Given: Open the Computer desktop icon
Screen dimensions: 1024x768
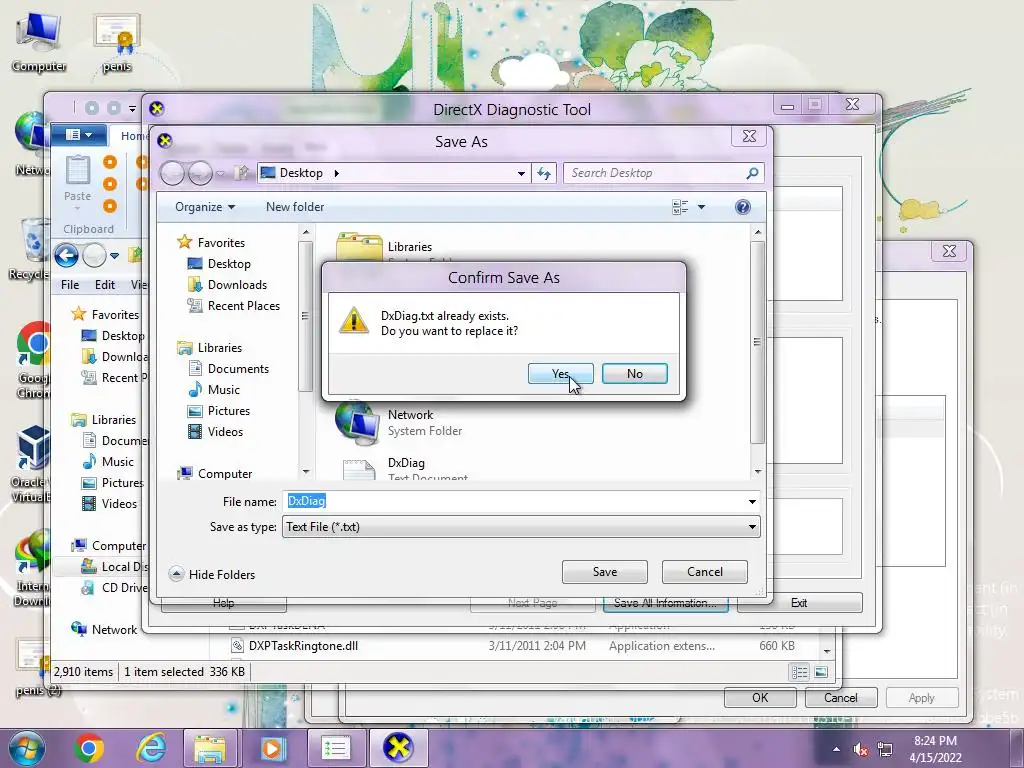Looking at the screenshot, I should (x=39, y=41).
